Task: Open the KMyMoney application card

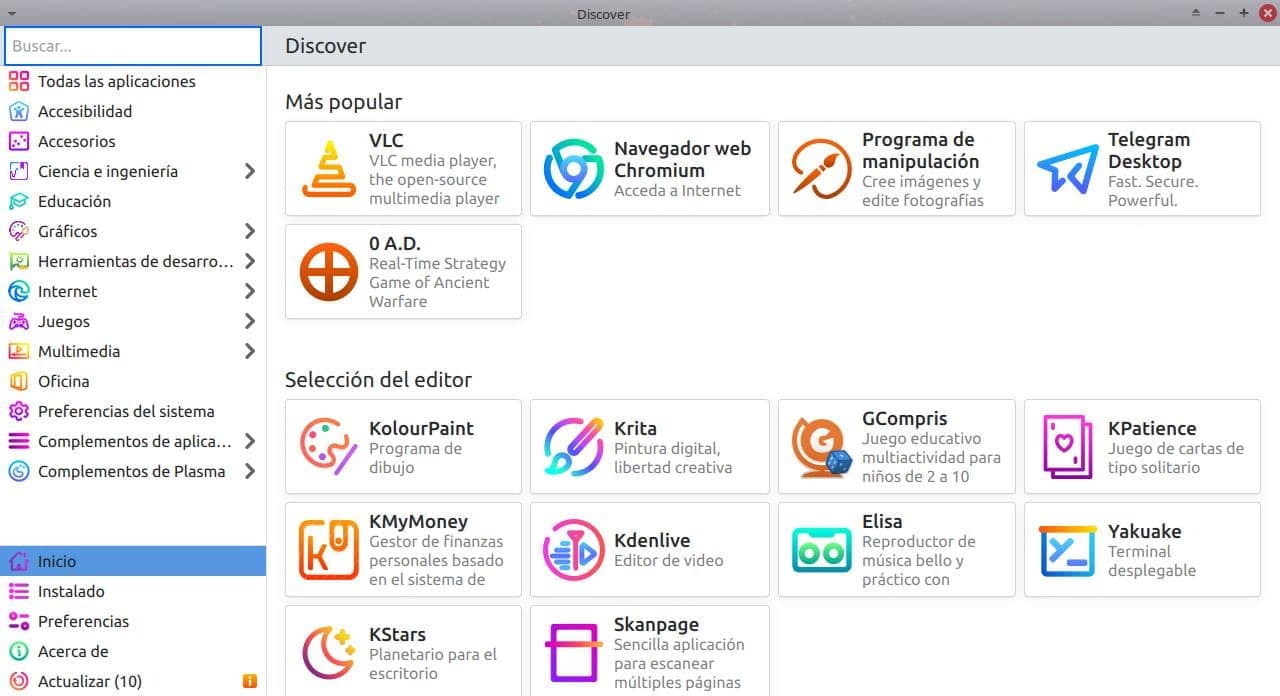Action: pos(403,550)
